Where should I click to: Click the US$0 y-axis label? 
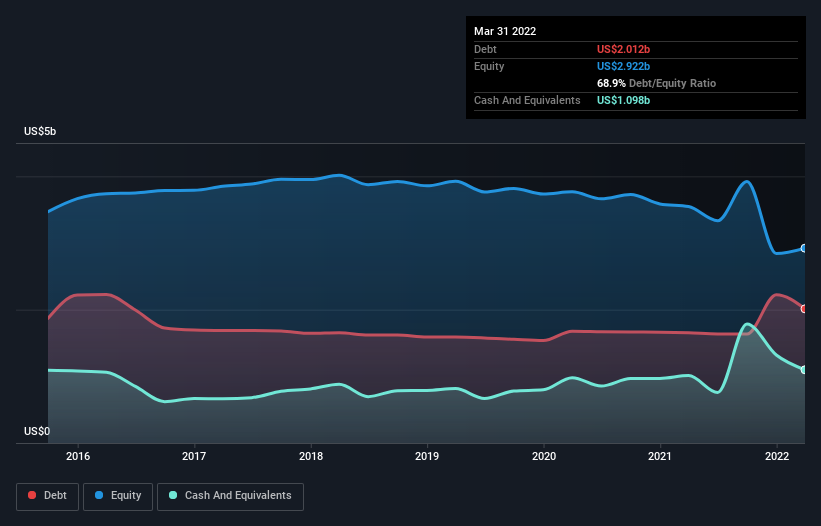[37, 431]
